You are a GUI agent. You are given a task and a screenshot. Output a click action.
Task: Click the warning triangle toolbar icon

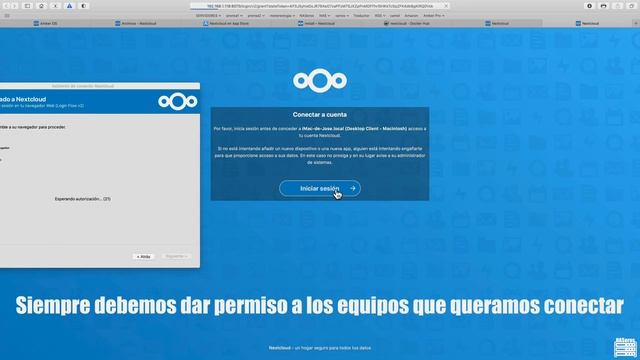click(x=69, y=6)
